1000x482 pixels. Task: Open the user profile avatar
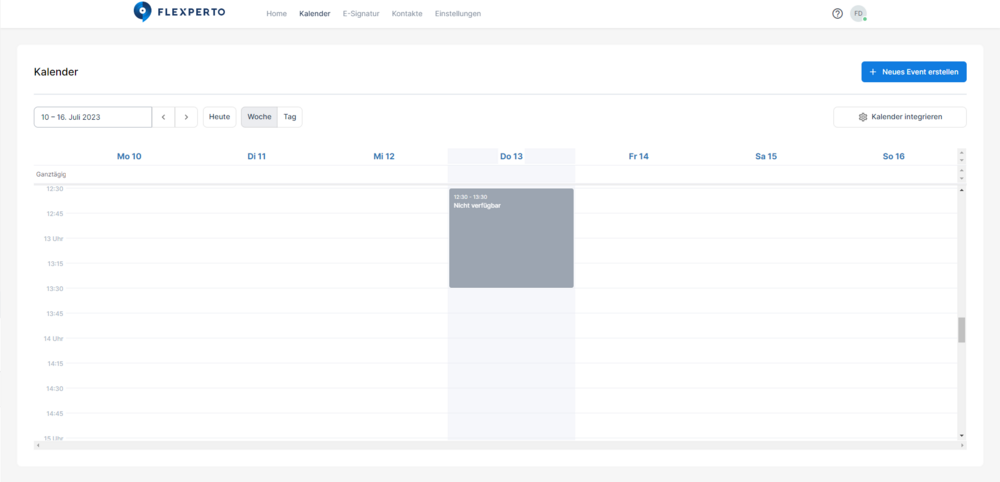pos(858,14)
